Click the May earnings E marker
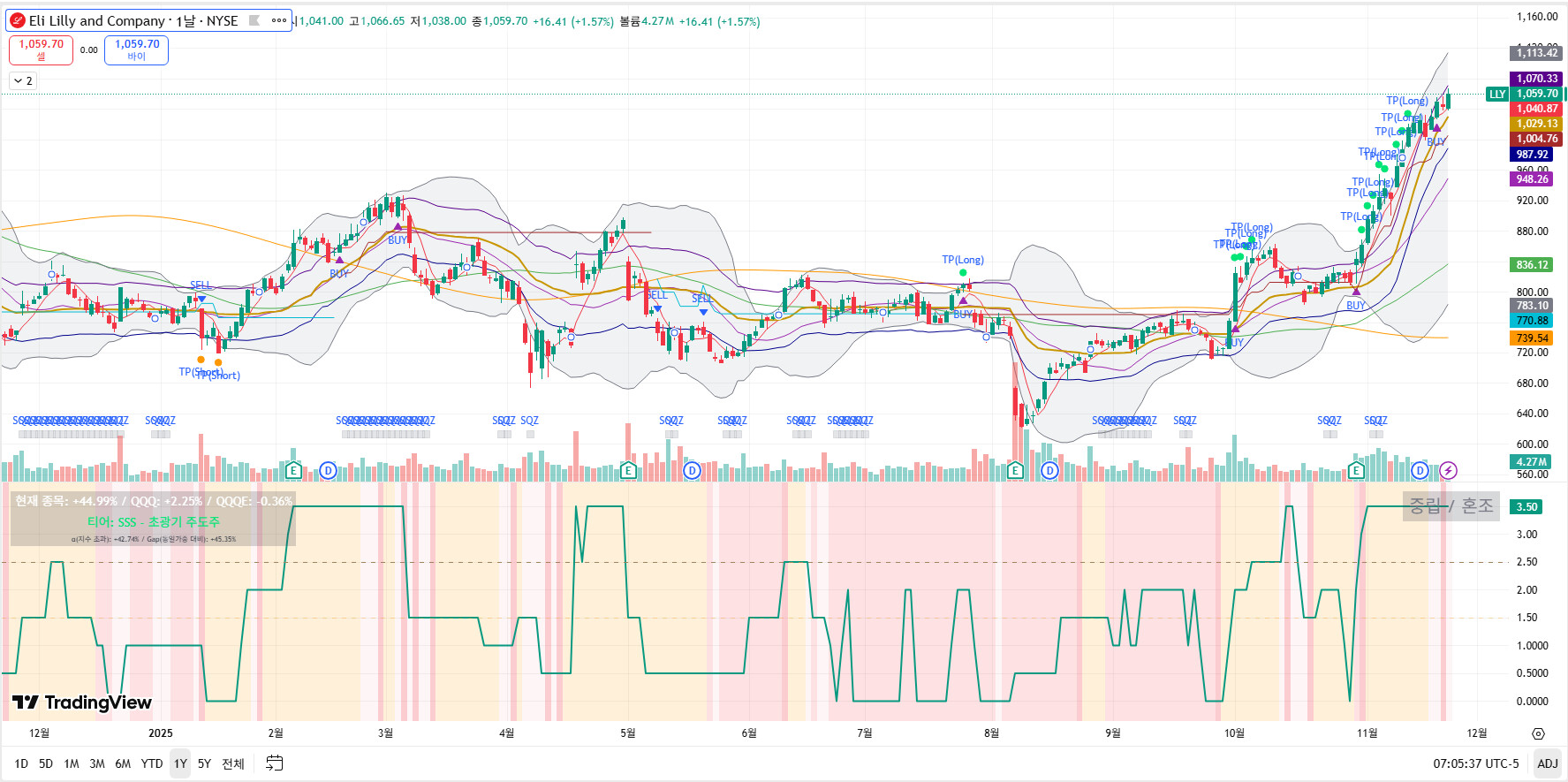 tap(628, 471)
